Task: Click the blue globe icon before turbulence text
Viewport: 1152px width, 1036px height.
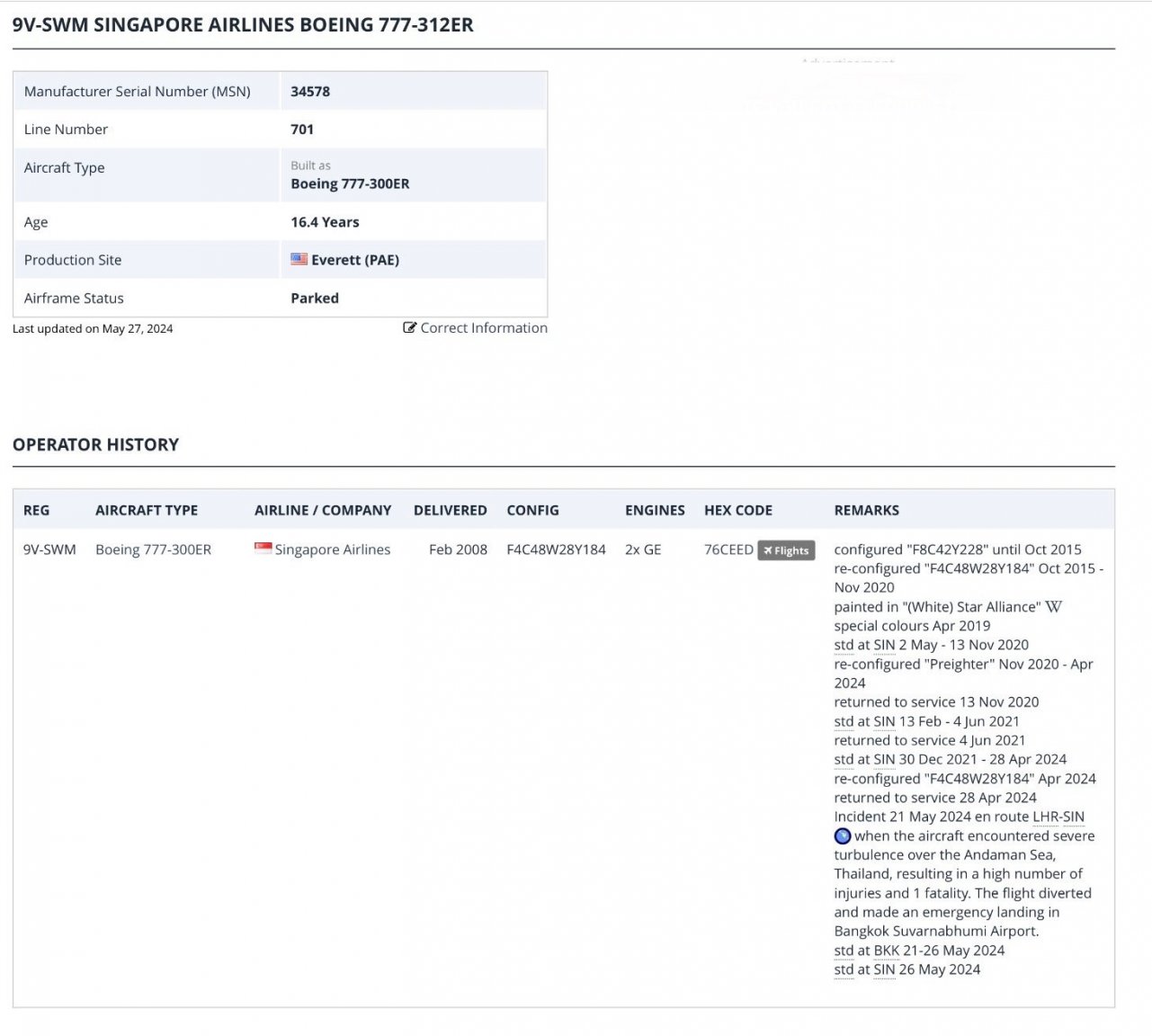Action: click(843, 836)
